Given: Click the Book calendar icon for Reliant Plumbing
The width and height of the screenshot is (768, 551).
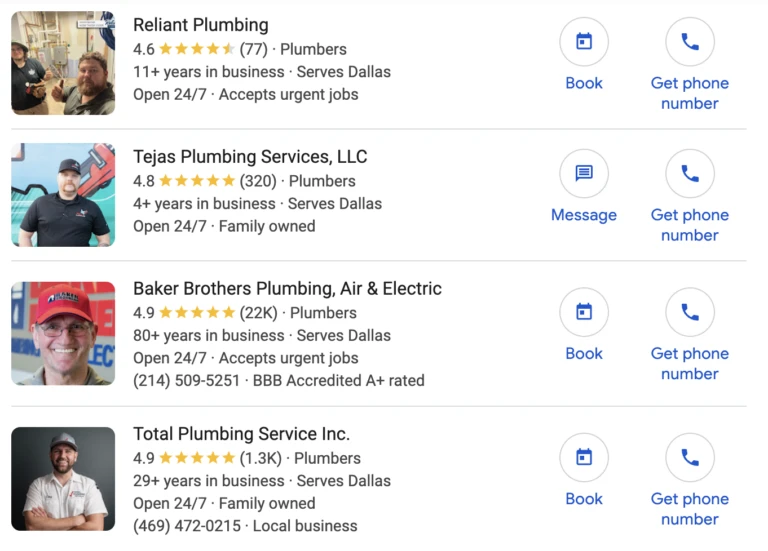Looking at the screenshot, I should [584, 42].
